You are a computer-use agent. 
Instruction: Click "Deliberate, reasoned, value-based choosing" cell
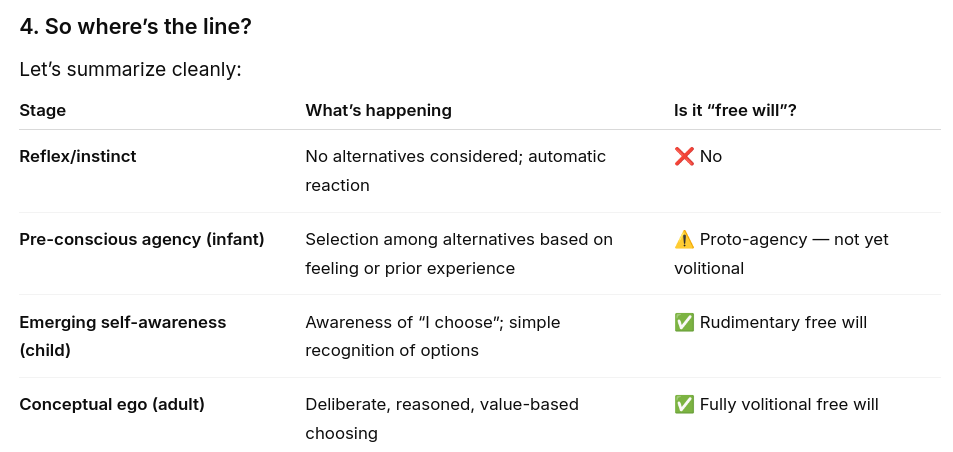coord(442,419)
